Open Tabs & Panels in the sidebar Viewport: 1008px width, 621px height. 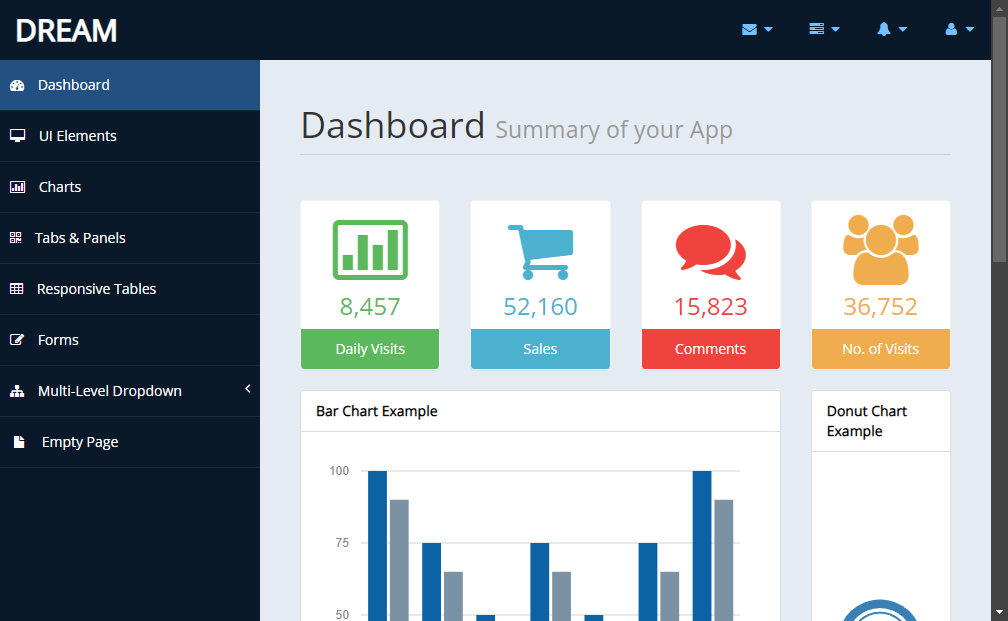point(130,238)
